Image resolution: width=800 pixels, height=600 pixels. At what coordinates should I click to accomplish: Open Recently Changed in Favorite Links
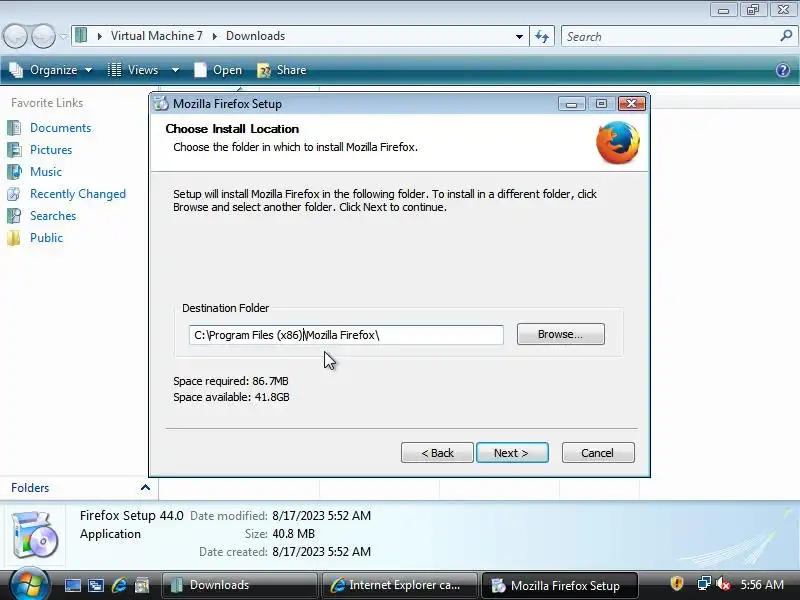pos(78,194)
